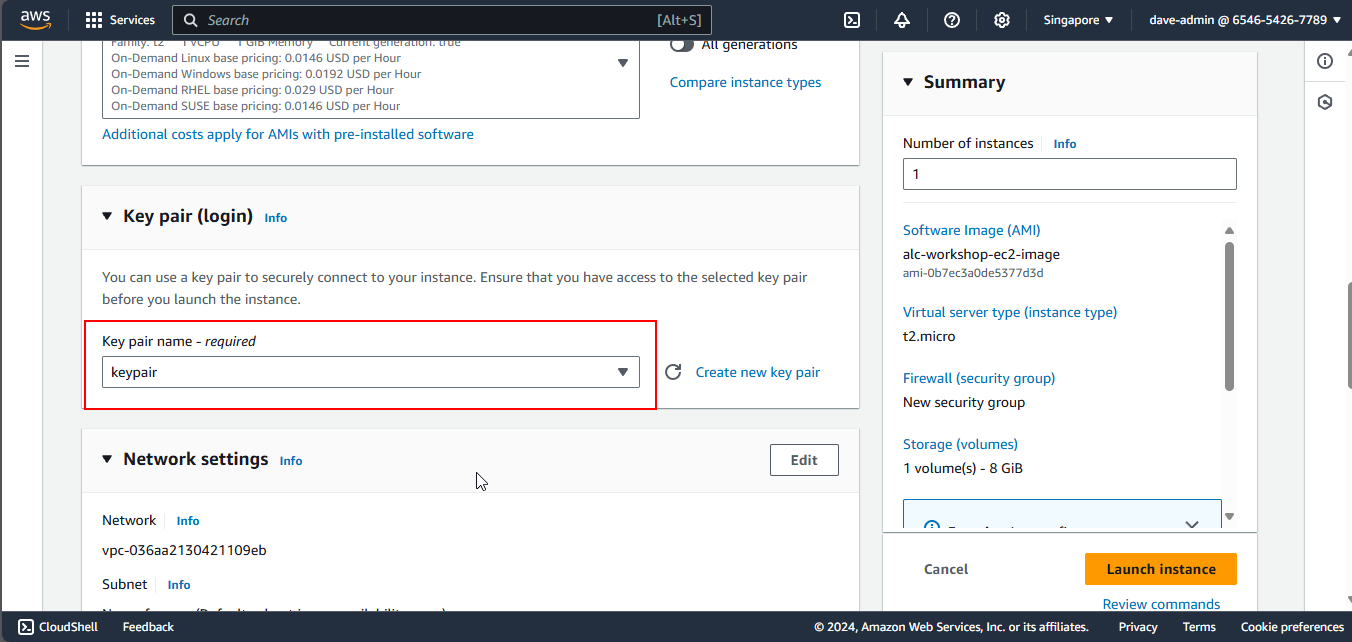Collapse the Network settings section
The height and width of the screenshot is (642, 1352).
(108, 459)
